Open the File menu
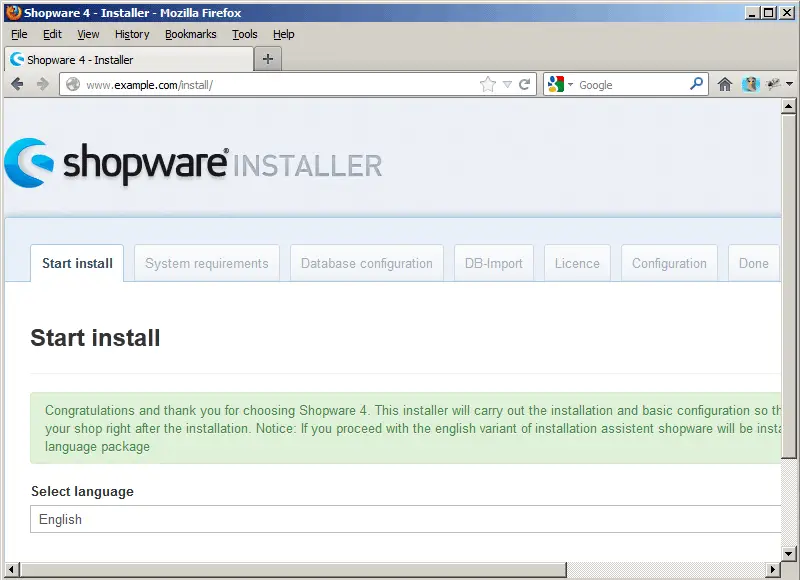This screenshot has height=580, width=800. [x=19, y=34]
